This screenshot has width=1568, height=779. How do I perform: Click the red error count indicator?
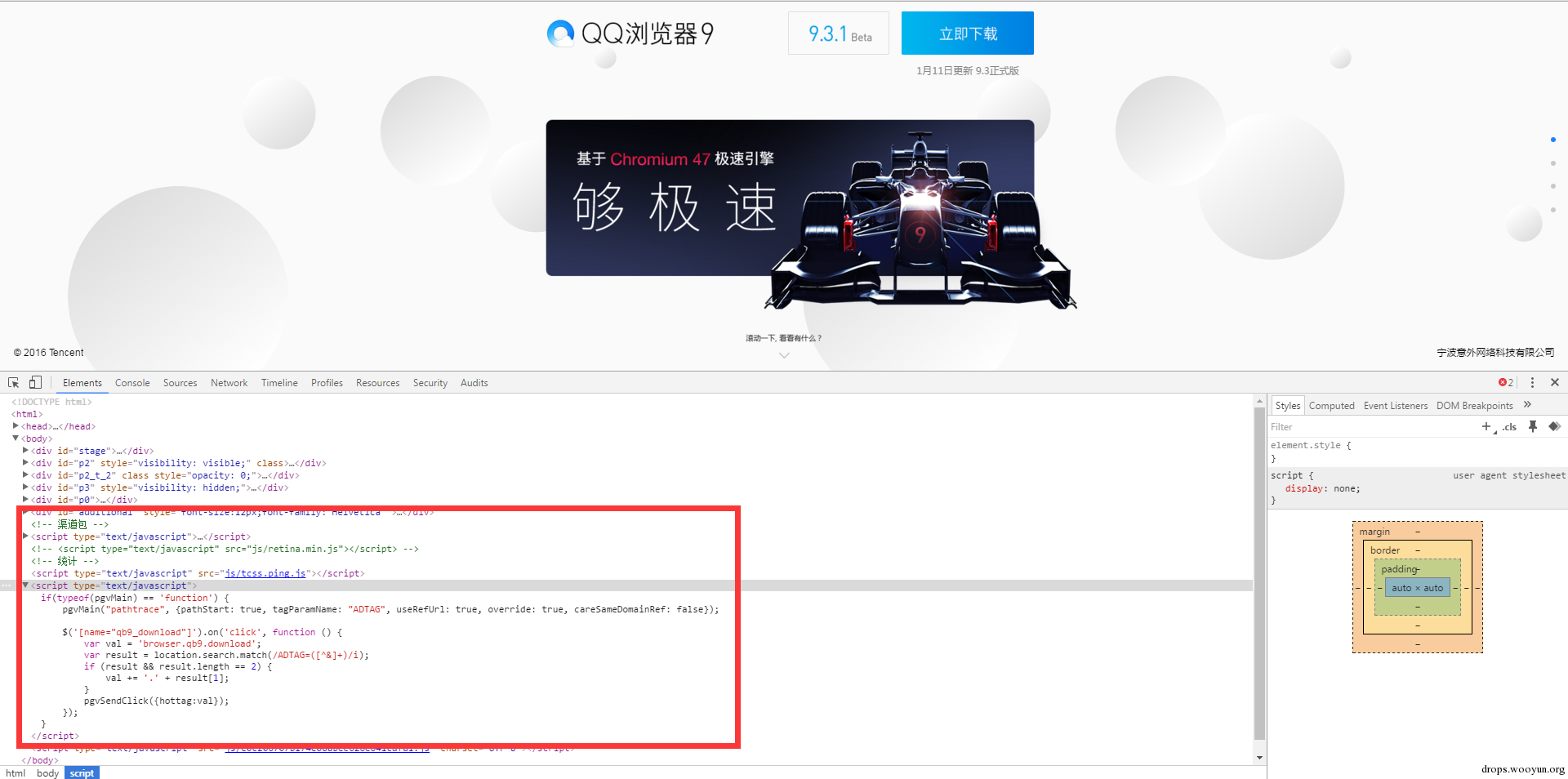[1506, 382]
